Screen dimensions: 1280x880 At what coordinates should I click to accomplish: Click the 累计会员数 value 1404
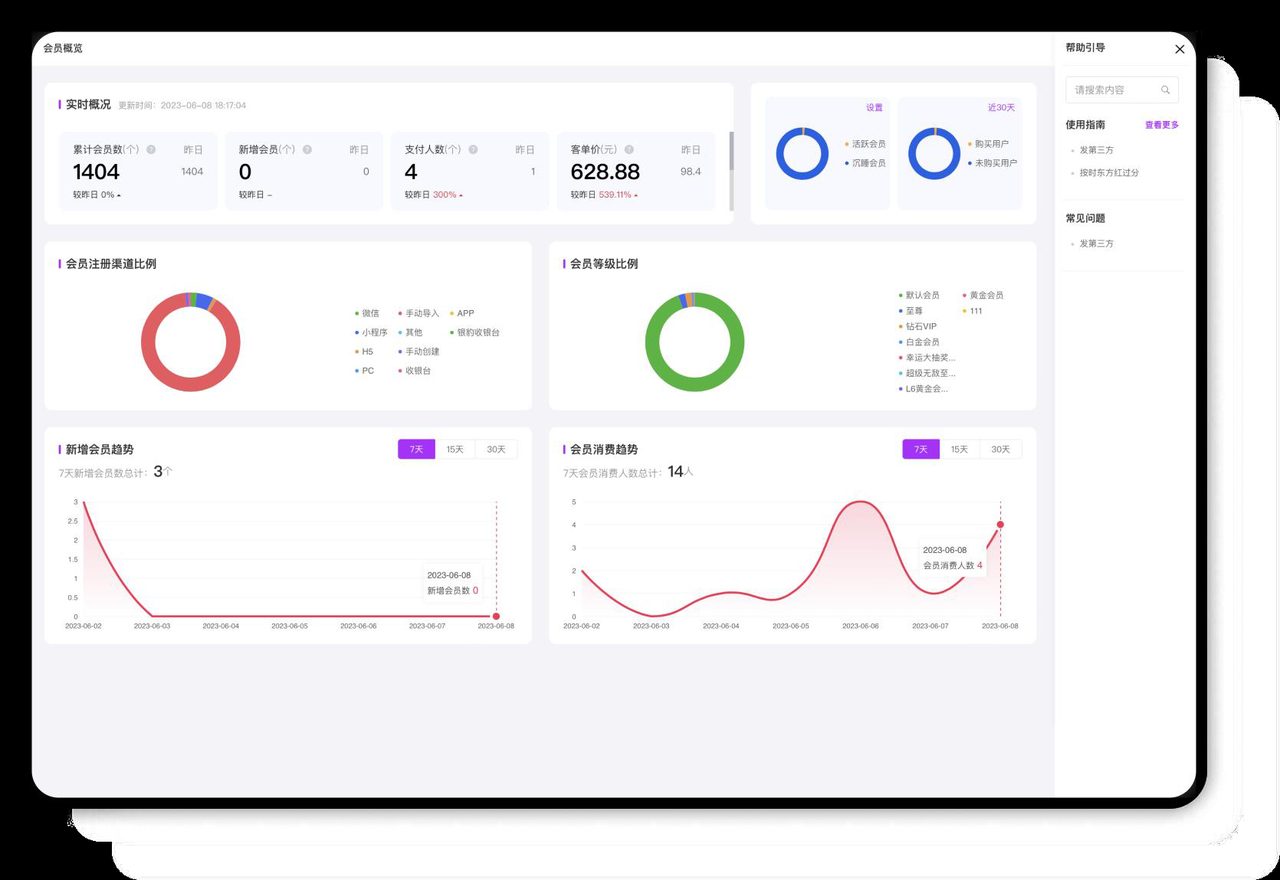96,172
